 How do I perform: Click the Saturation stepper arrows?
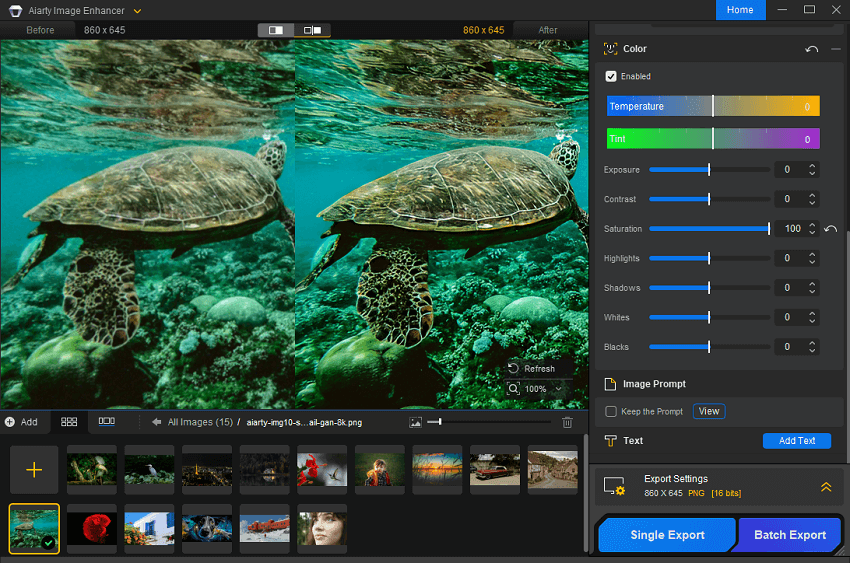[x=812, y=229]
